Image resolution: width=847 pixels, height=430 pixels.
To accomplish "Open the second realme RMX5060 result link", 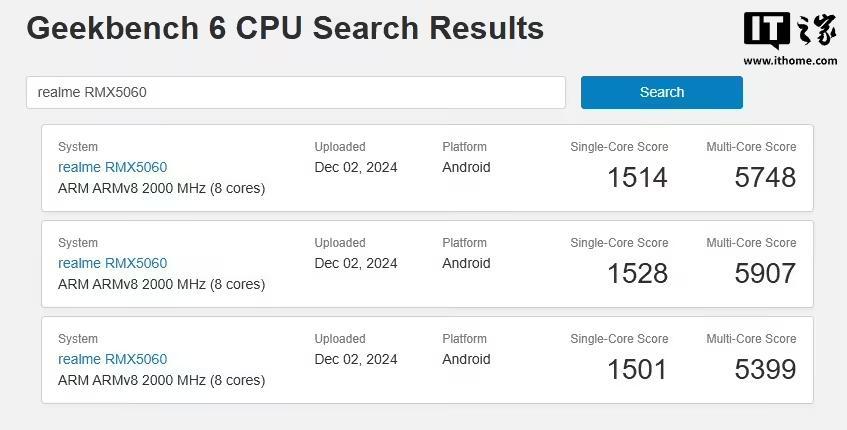I will point(112,263).
